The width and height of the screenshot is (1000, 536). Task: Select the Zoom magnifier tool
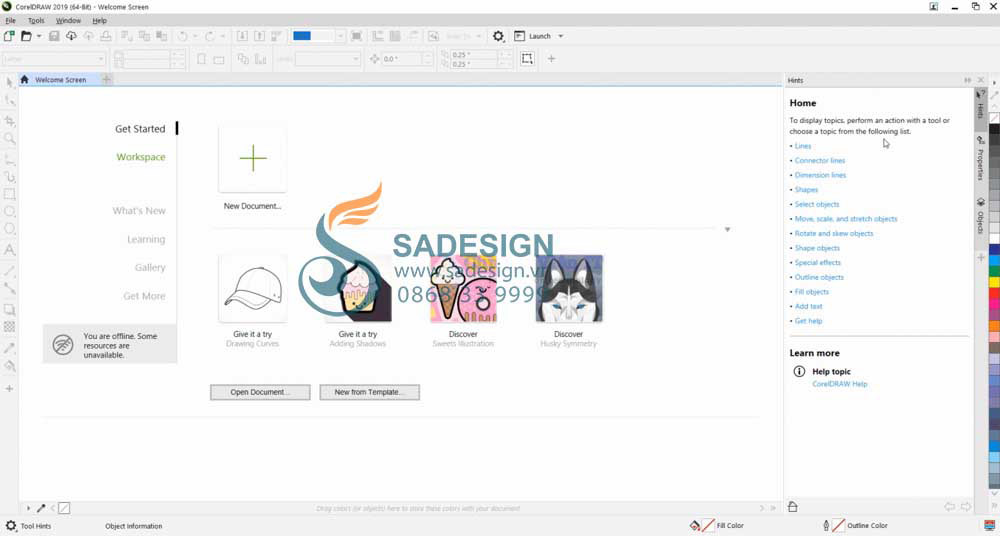pyautogui.click(x=10, y=138)
